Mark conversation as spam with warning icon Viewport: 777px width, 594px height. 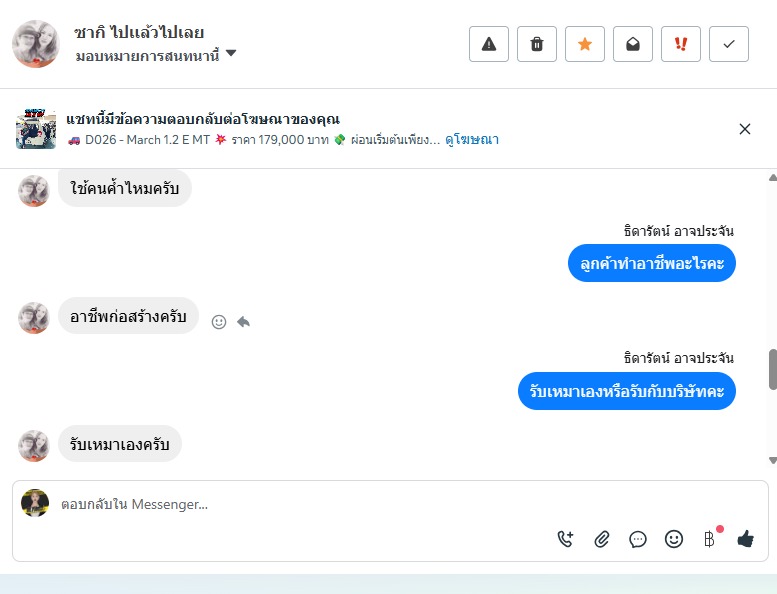coord(489,44)
